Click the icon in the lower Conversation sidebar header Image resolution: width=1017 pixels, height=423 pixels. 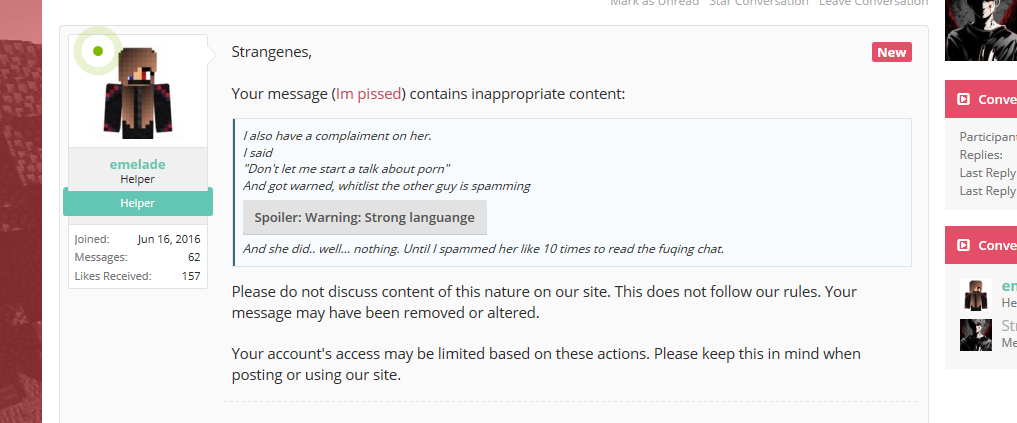(x=963, y=245)
